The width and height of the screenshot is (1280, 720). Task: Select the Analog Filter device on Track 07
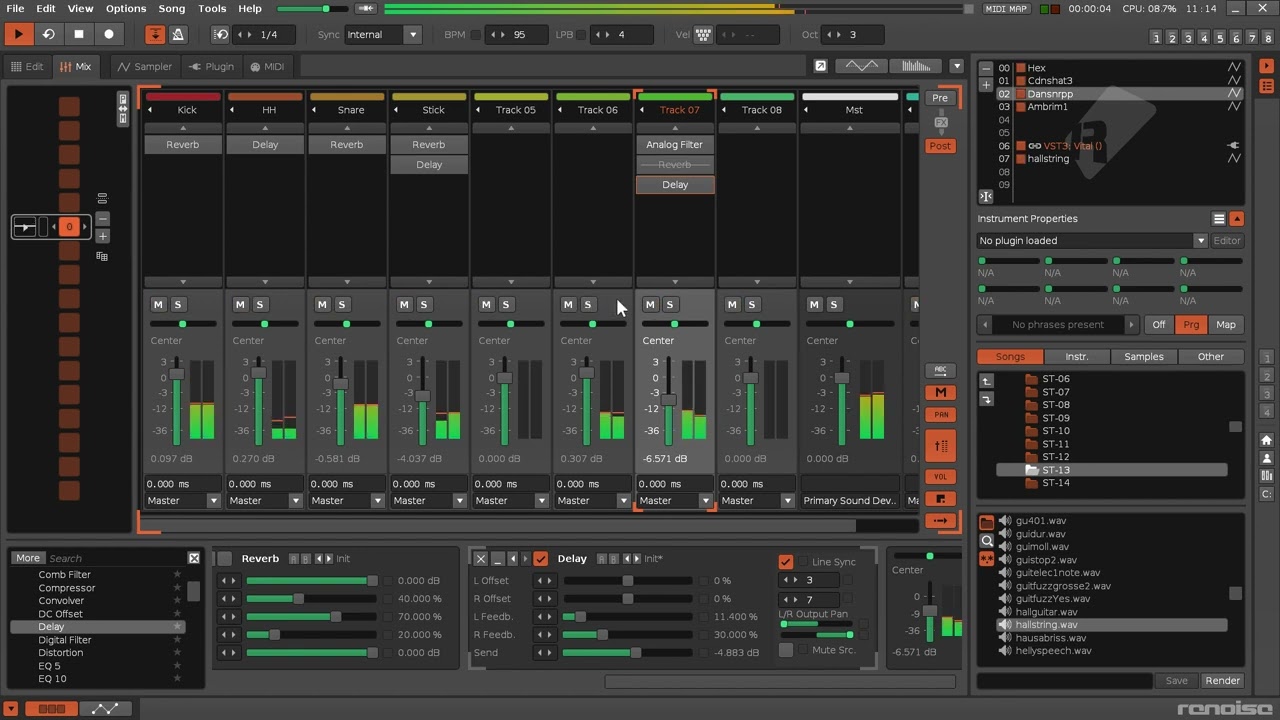675,144
